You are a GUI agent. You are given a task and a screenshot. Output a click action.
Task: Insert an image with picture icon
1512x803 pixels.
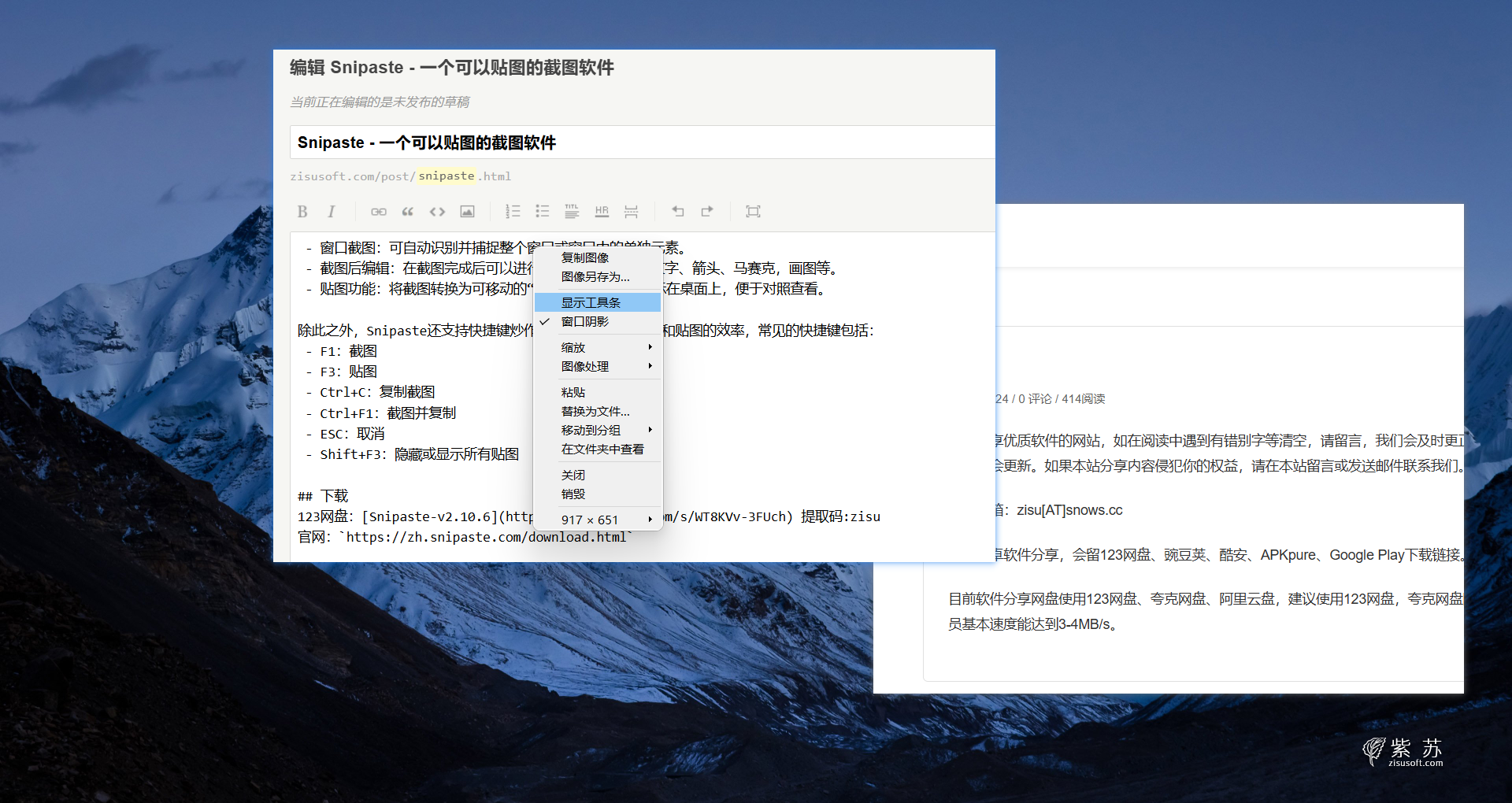(467, 211)
